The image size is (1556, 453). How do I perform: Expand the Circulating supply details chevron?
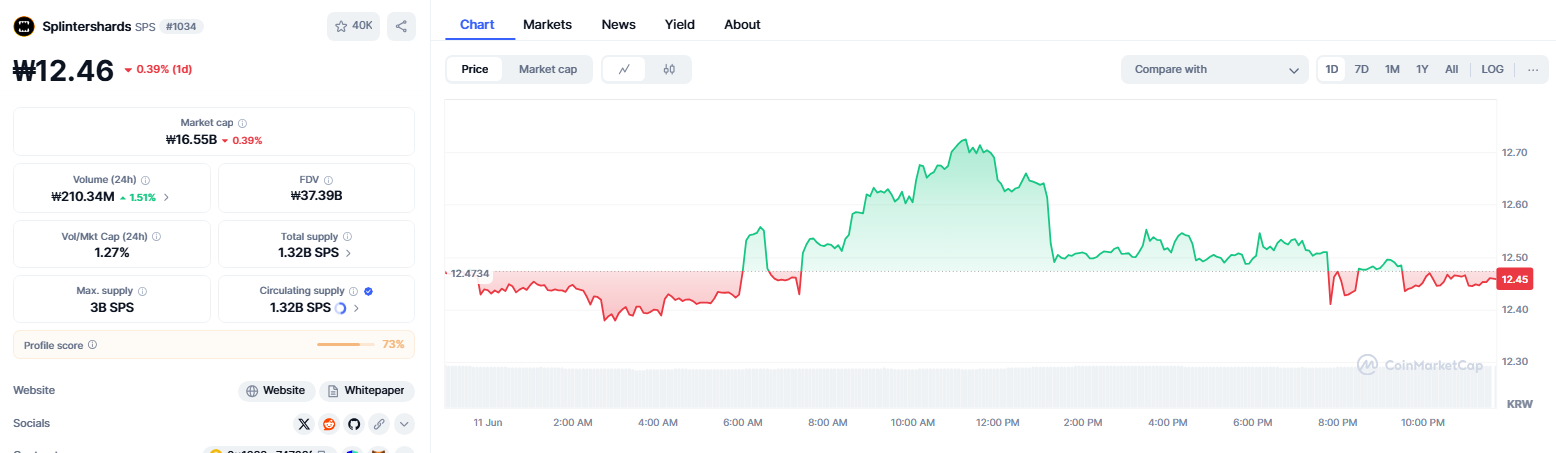[x=357, y=308]
